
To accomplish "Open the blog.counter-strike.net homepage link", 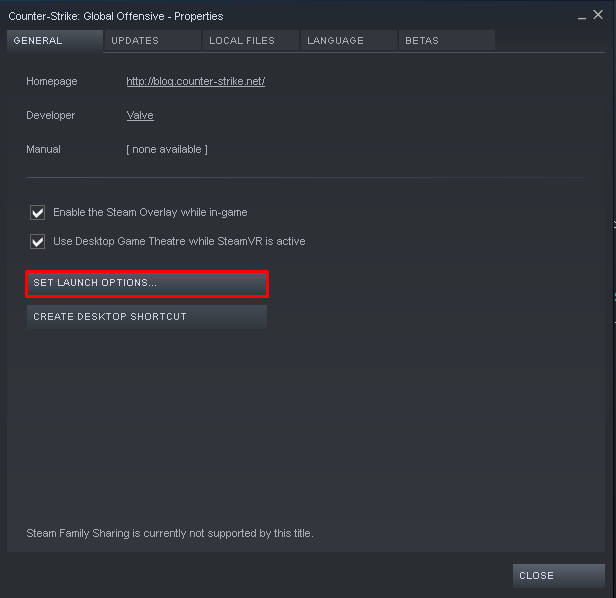I will [x=195, y=81].
